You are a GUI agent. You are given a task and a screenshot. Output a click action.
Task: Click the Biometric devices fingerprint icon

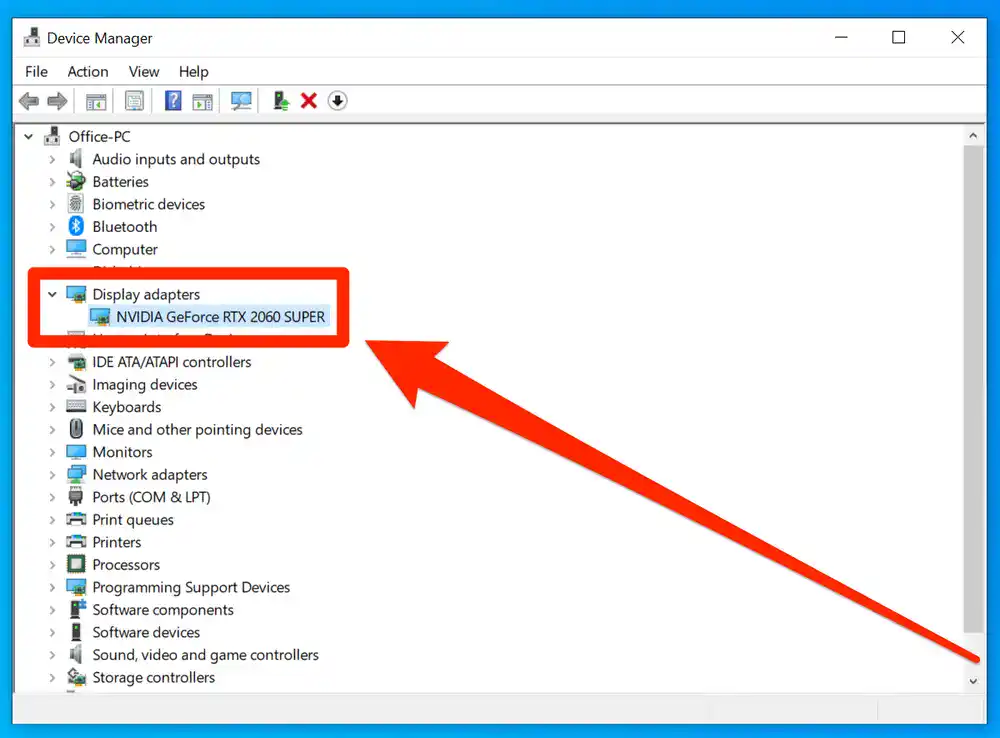click(x=76, y=204)
